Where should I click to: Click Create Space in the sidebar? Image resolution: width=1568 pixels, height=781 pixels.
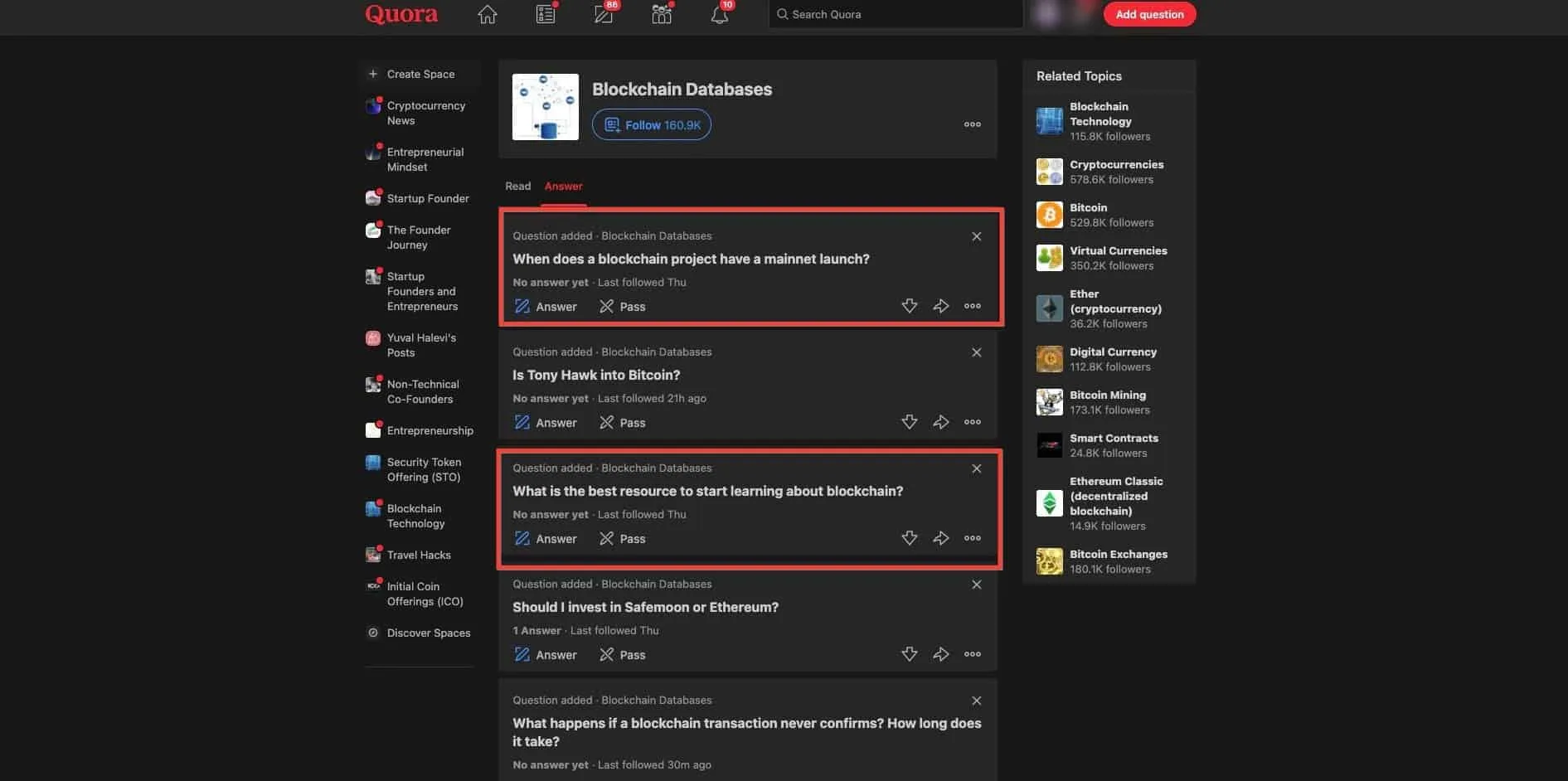coord(420,73)
